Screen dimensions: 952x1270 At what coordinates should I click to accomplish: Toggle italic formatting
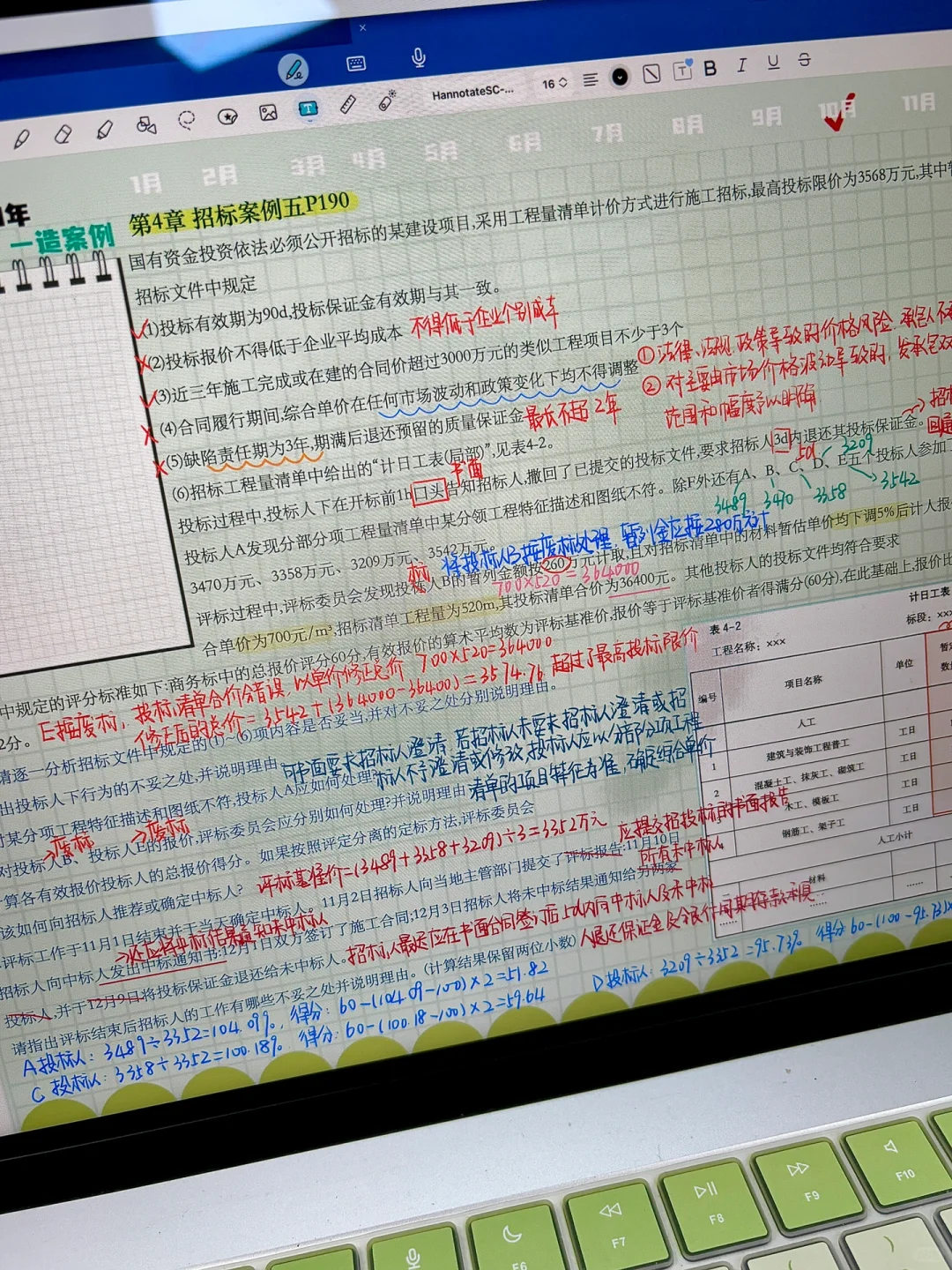click(x=741, y=65)
